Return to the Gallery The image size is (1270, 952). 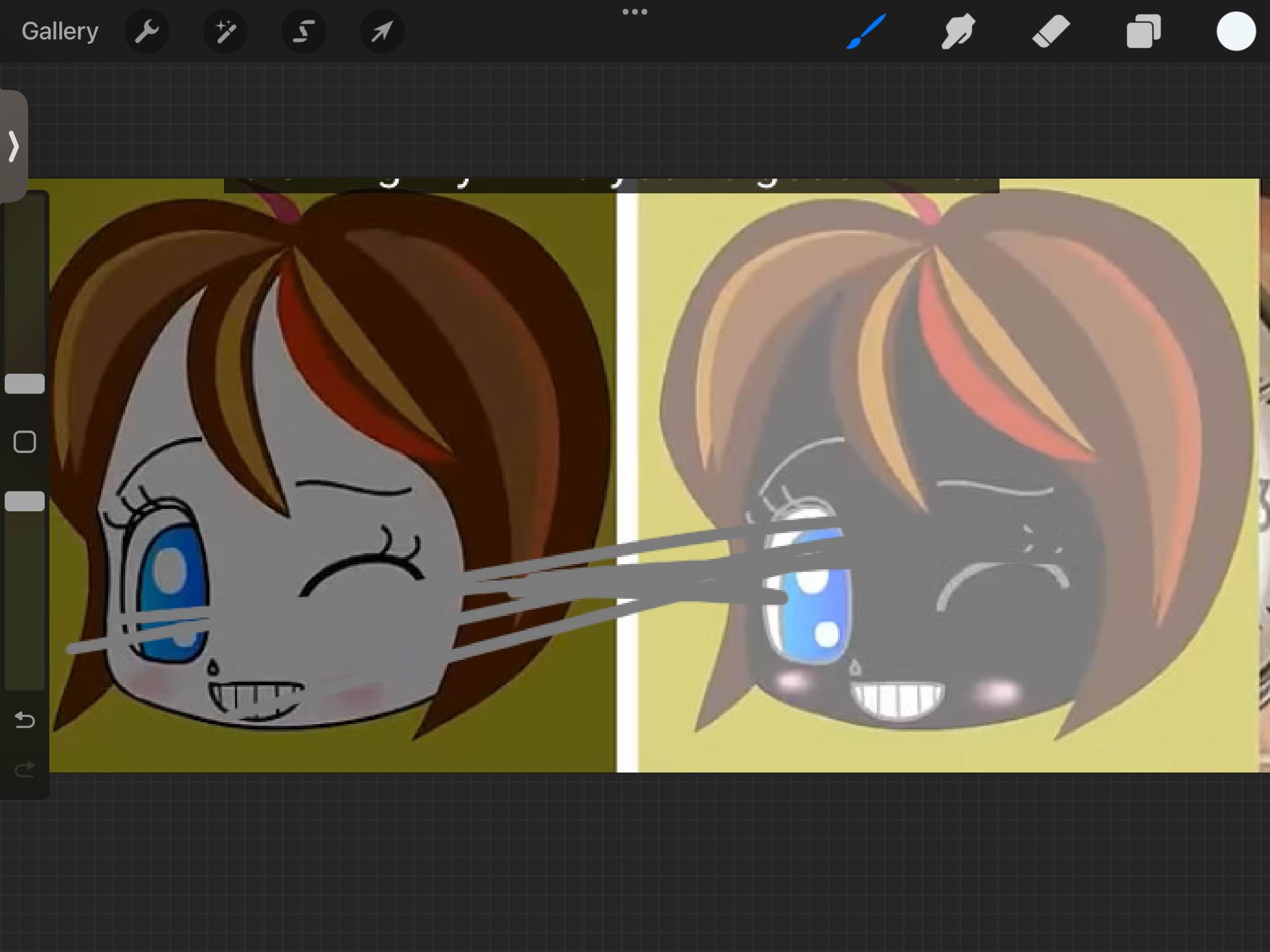click(60, 31)
